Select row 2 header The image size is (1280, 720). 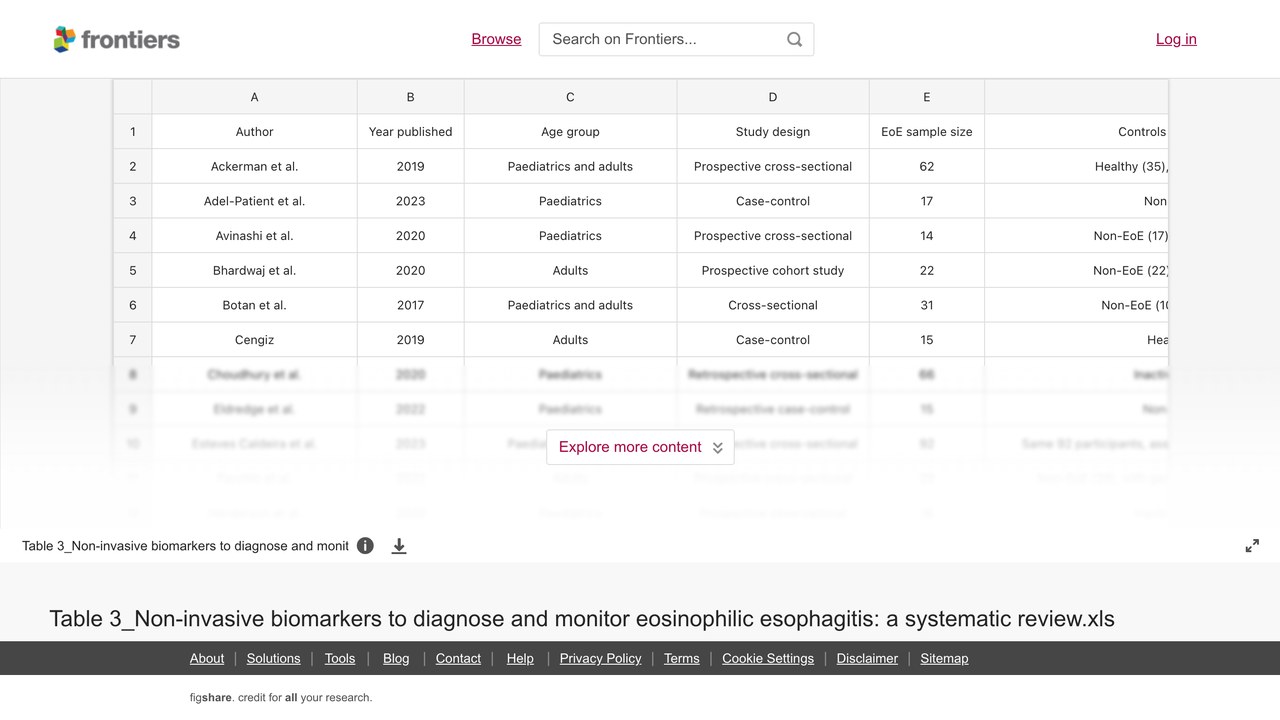pos(132,166)
